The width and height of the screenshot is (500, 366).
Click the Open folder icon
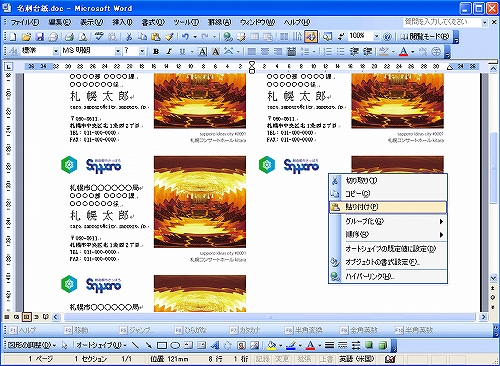(x=26, y=37)
